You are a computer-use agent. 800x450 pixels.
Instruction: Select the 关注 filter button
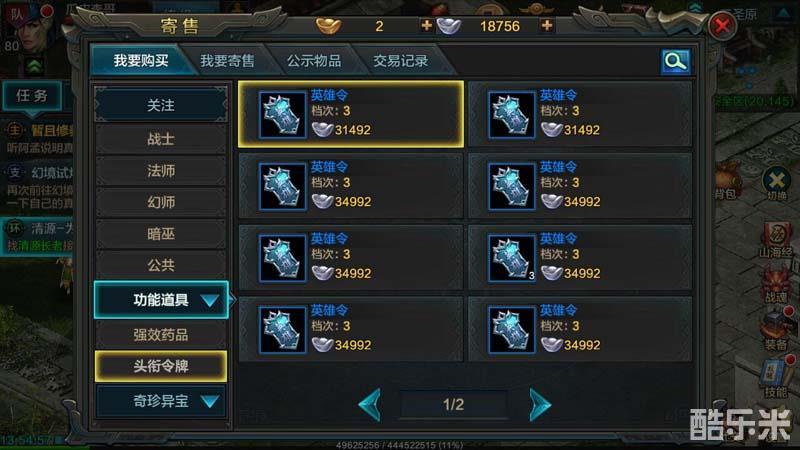(x=161, y=105)
